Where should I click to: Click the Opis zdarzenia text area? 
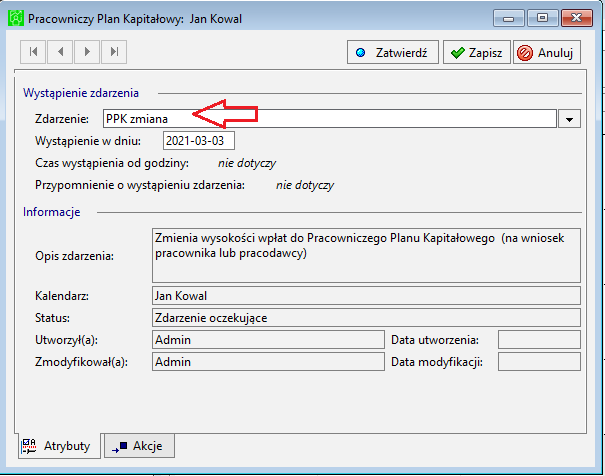pyautogui.click(x=366, y=255)
